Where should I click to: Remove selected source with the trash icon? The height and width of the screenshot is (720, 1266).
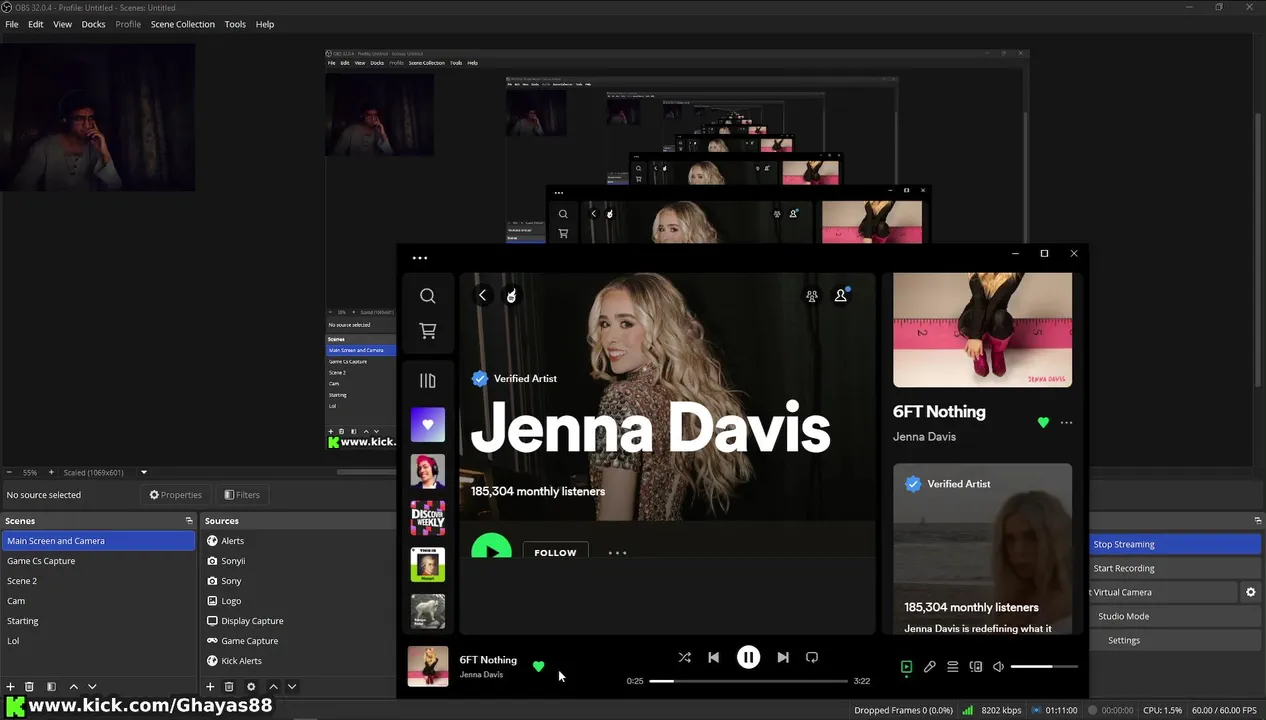tap(229, 687)
